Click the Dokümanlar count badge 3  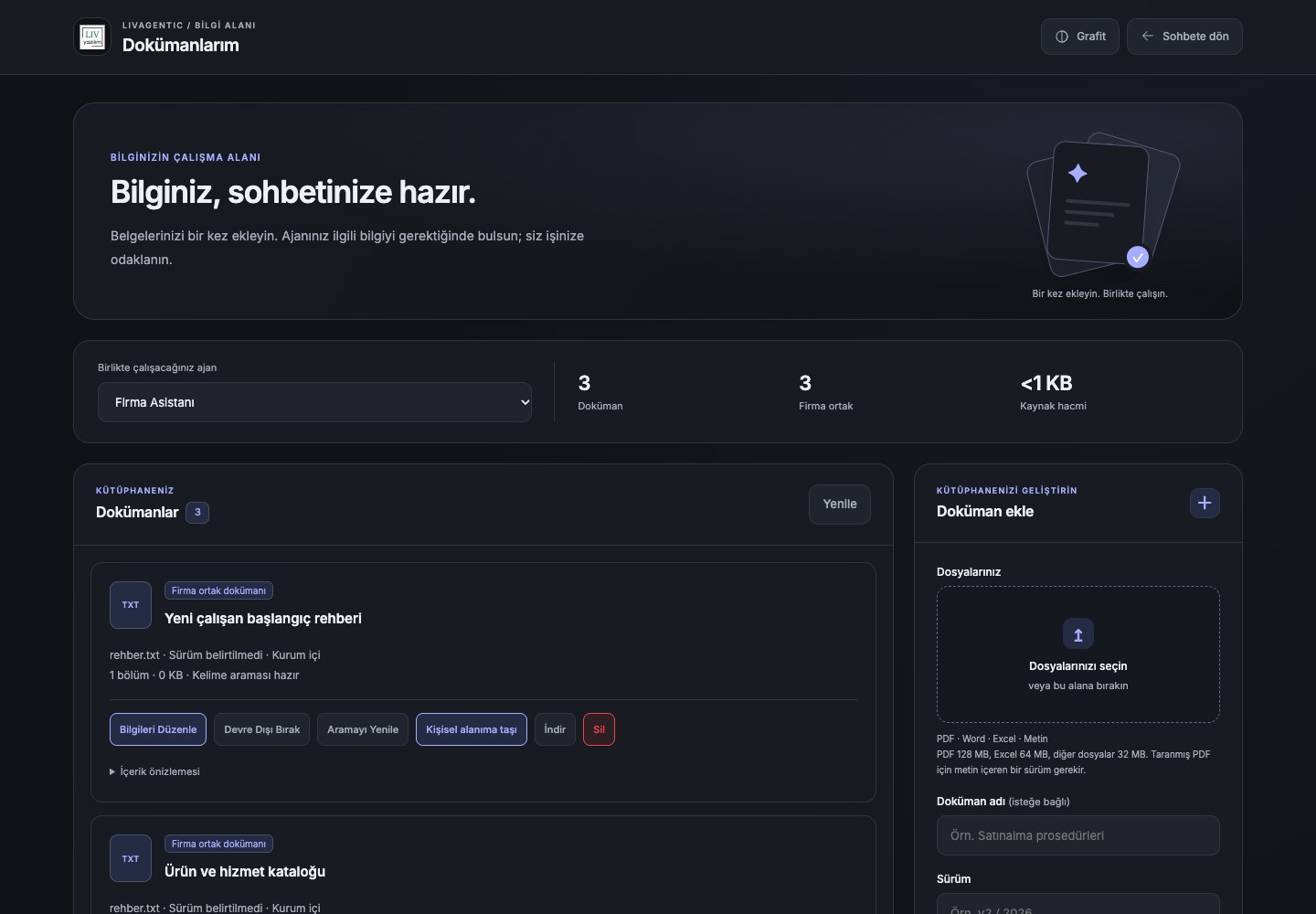[x=197, y=513]
